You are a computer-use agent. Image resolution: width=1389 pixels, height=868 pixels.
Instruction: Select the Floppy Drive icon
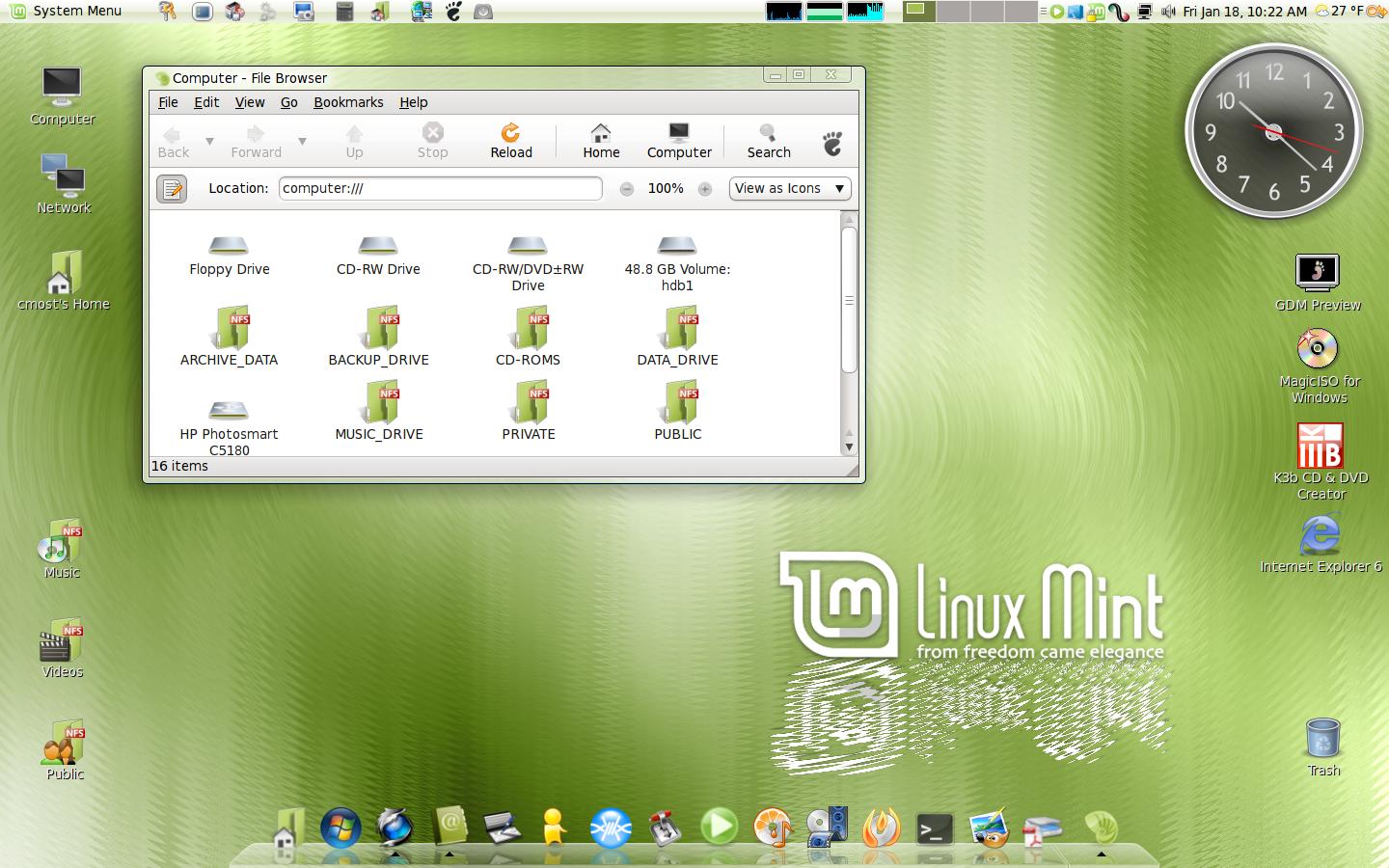(x=229, y=256)
